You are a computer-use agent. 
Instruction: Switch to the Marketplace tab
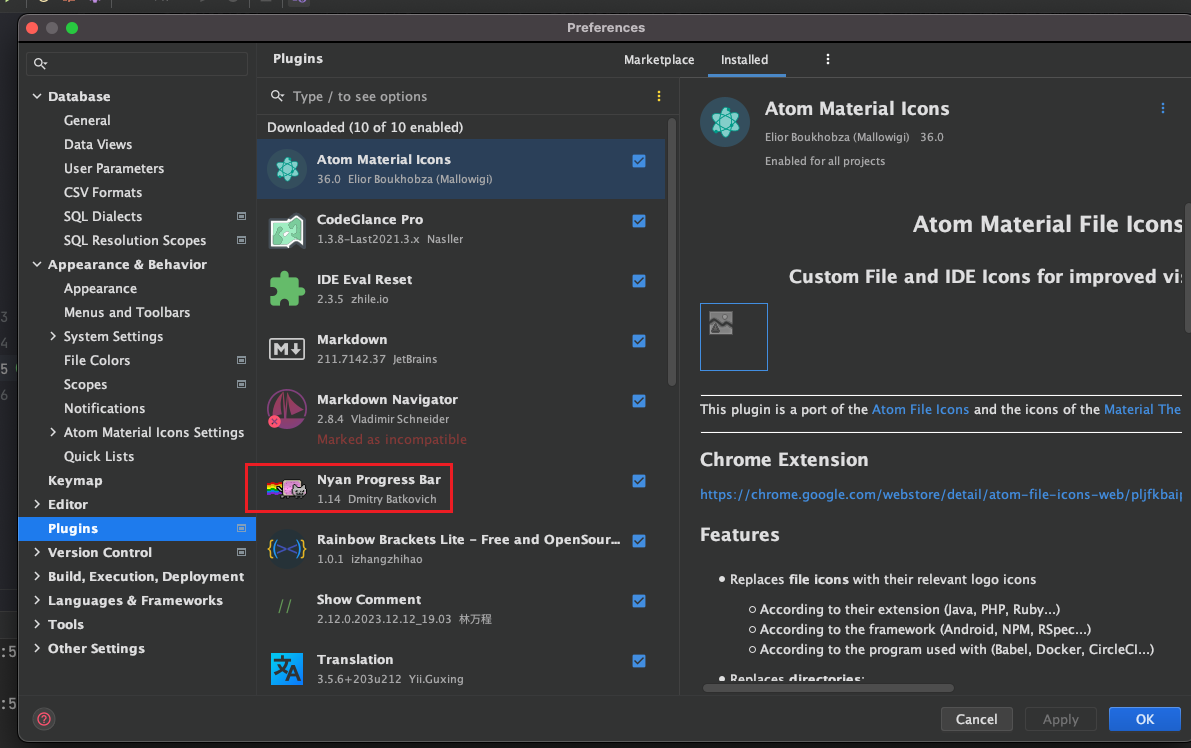[659, 59]
